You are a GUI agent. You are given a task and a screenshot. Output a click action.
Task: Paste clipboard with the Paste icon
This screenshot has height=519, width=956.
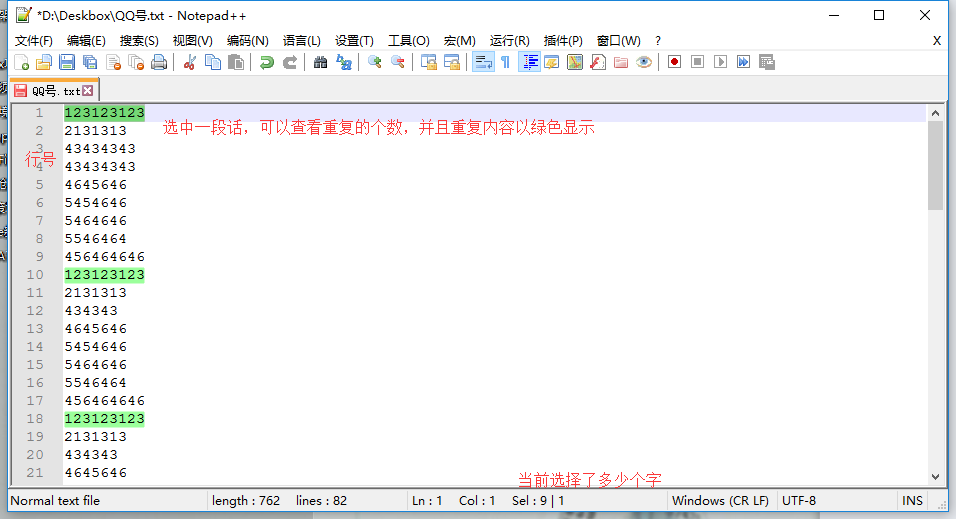click(x=236, y=62)
